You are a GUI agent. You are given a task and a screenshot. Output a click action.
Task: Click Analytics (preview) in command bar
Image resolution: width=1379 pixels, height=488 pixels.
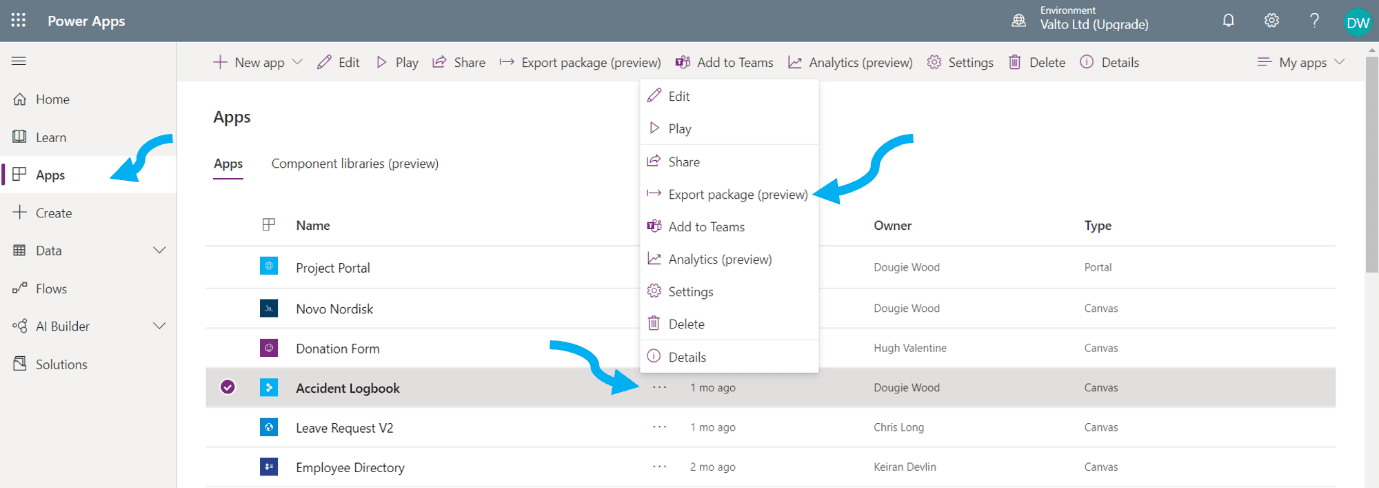click(x=850, y=62)
